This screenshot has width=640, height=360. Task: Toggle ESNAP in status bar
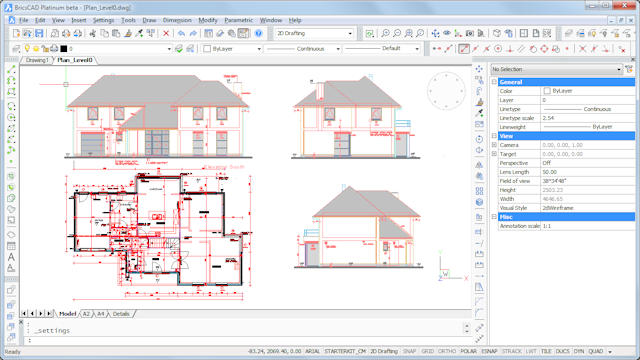click(x=489, y=351)
